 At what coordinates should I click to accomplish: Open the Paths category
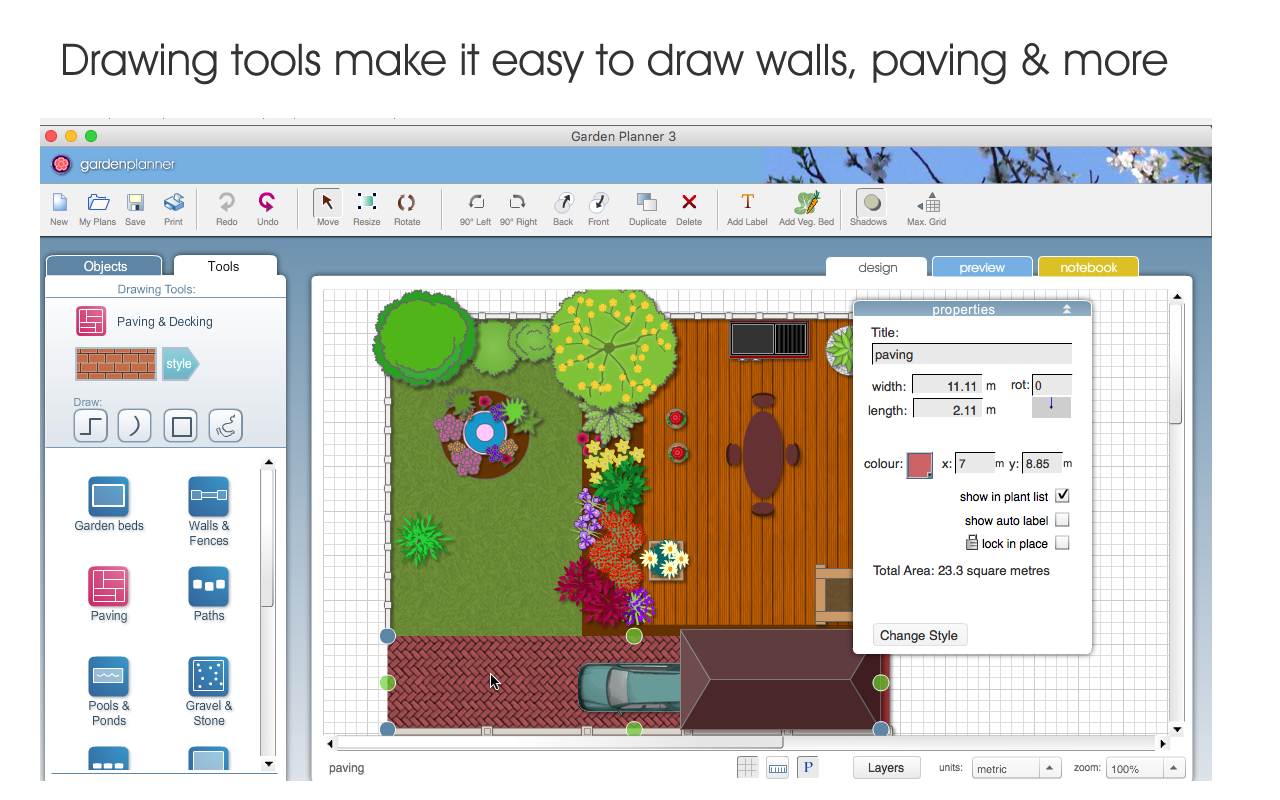click(x=209, y=587)
